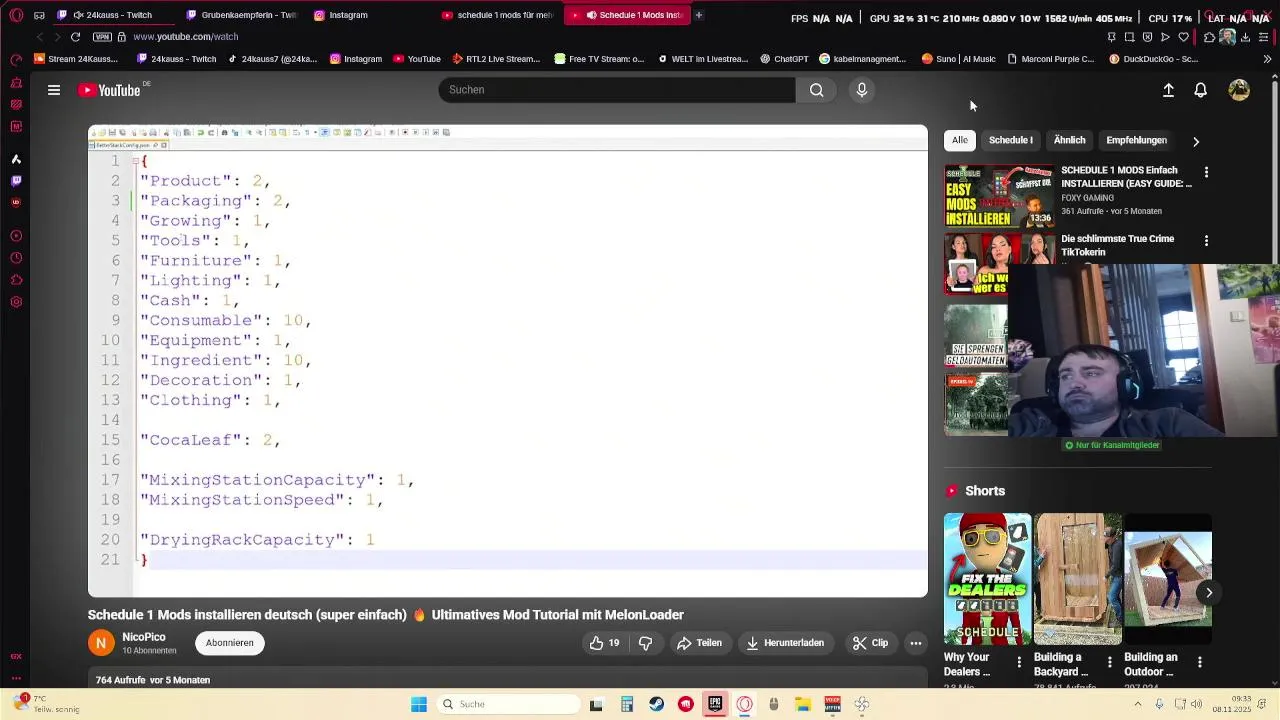The height and width of the screenshot is (720, 1280).
Task: Go to the YouTube home logo
Action: (x=110, y=90)
